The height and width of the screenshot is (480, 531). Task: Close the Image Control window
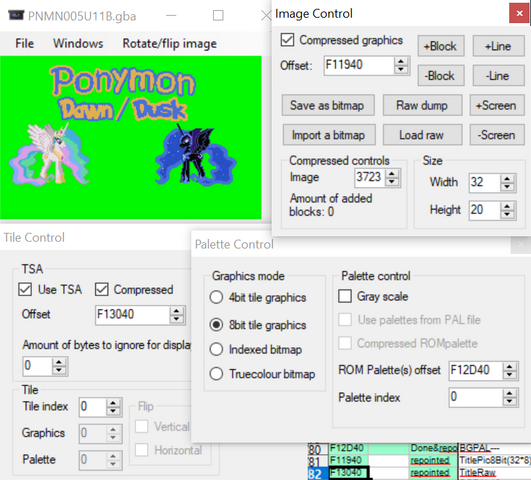tap(519, 13)
